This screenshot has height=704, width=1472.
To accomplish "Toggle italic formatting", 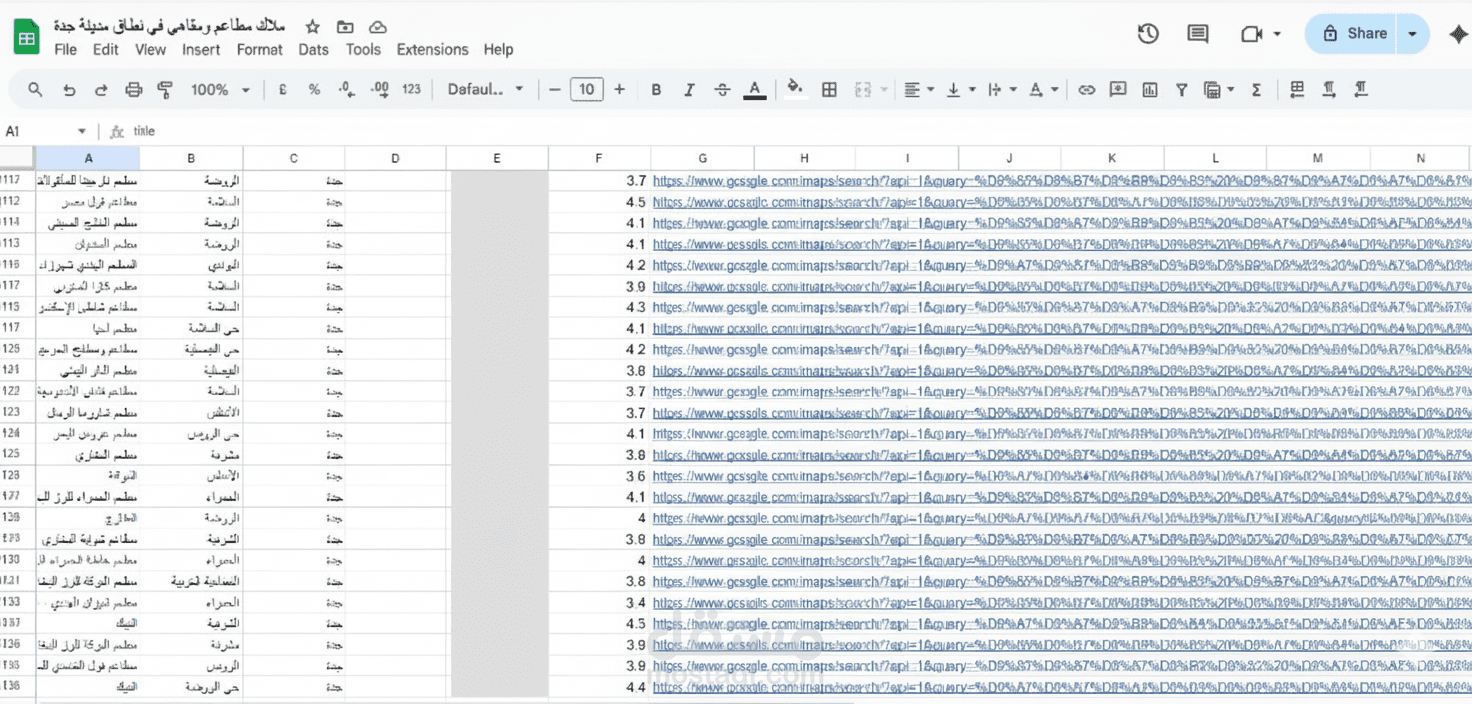I will click(x=689, y=90).
